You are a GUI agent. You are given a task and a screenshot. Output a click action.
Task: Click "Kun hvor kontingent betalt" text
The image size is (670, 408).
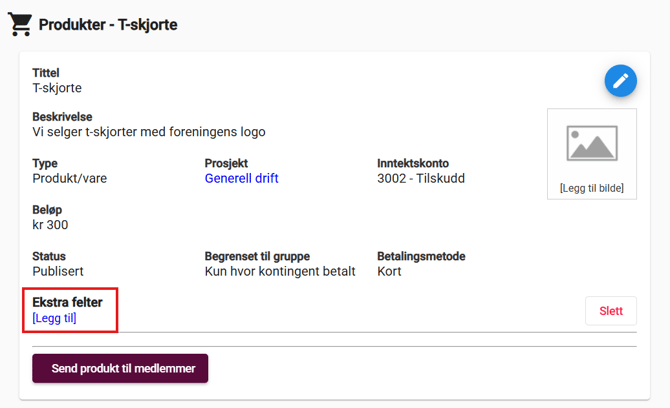[x=280, y=271]
